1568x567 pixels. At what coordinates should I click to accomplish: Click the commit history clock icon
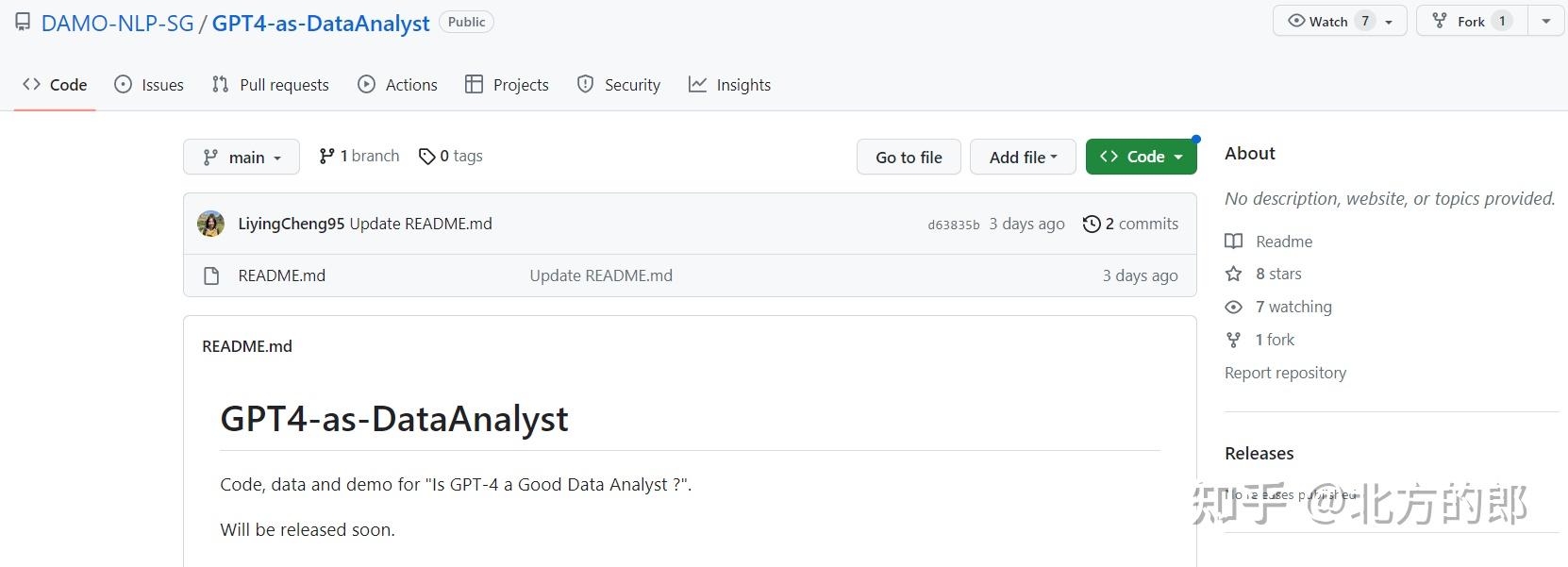(x=1092, y=224)
